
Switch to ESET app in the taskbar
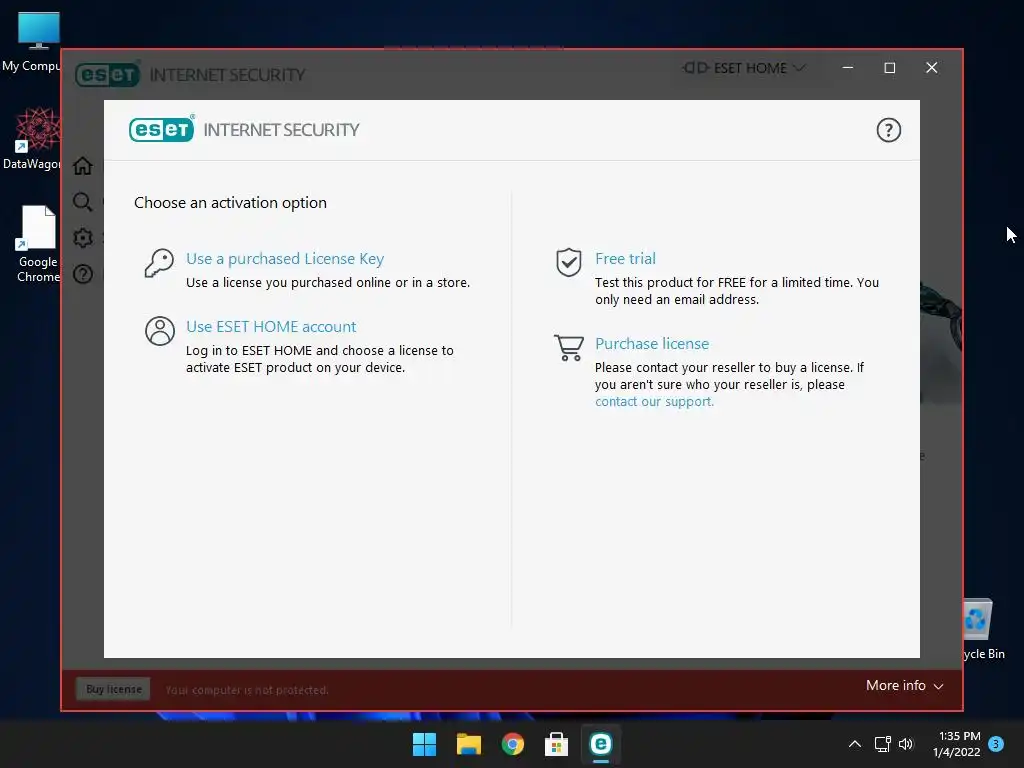[600, 744]
